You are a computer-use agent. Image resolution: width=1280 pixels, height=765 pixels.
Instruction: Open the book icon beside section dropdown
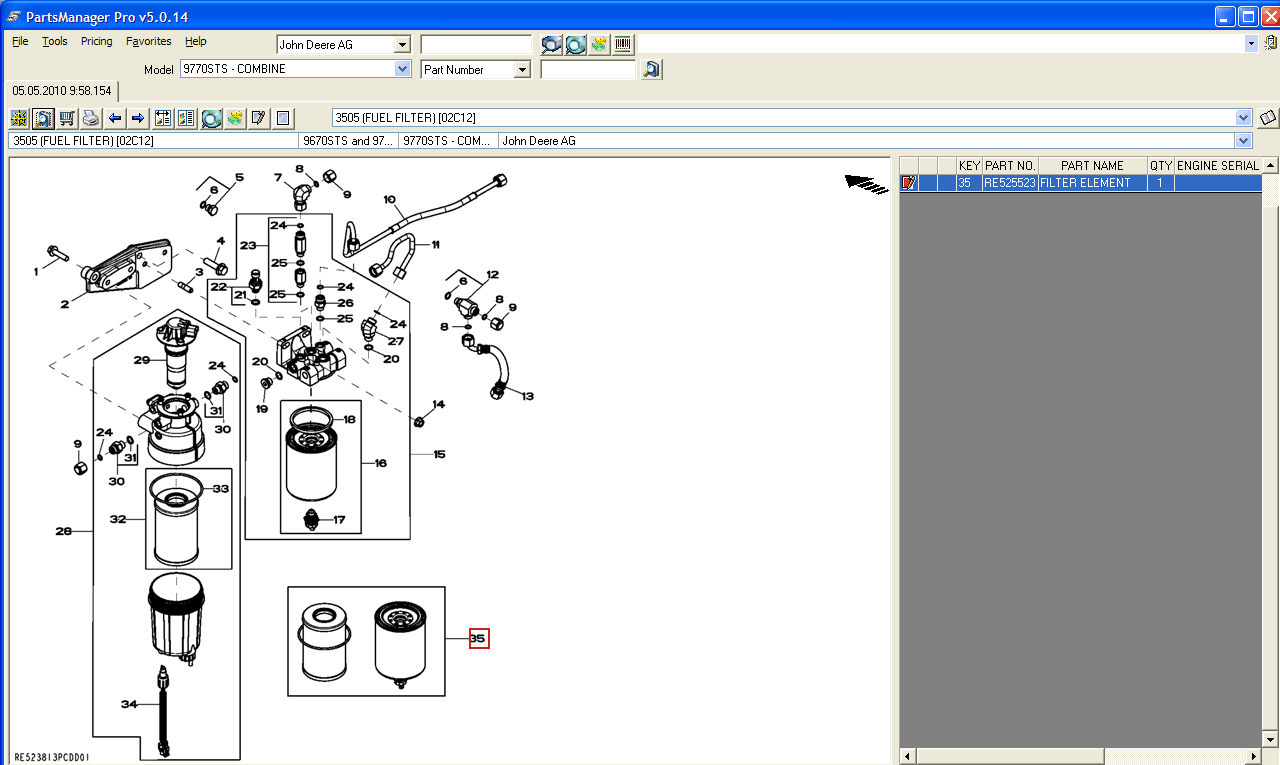coord(1268,118)
